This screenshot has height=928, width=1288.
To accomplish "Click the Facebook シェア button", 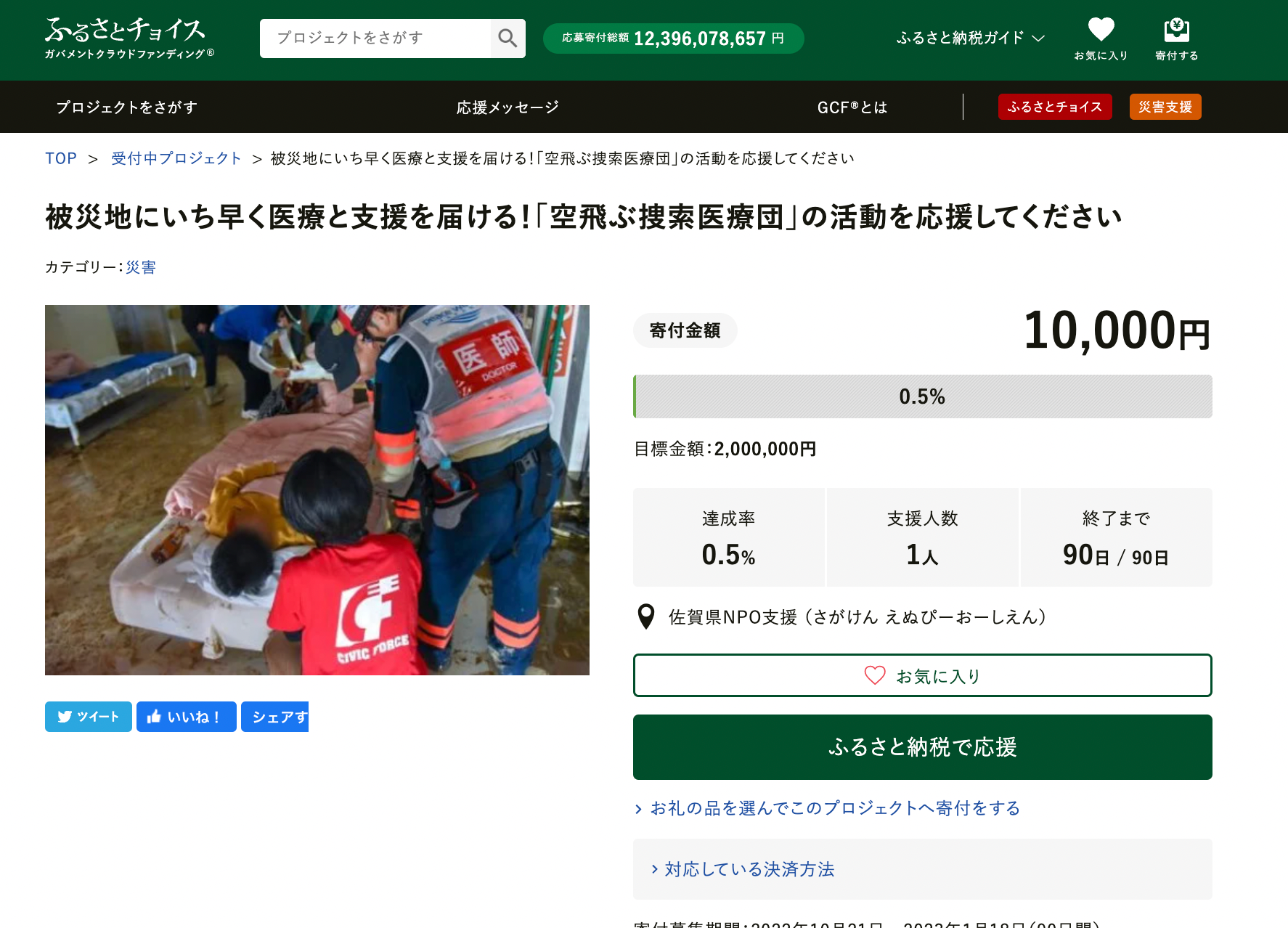I will [275, 717].
